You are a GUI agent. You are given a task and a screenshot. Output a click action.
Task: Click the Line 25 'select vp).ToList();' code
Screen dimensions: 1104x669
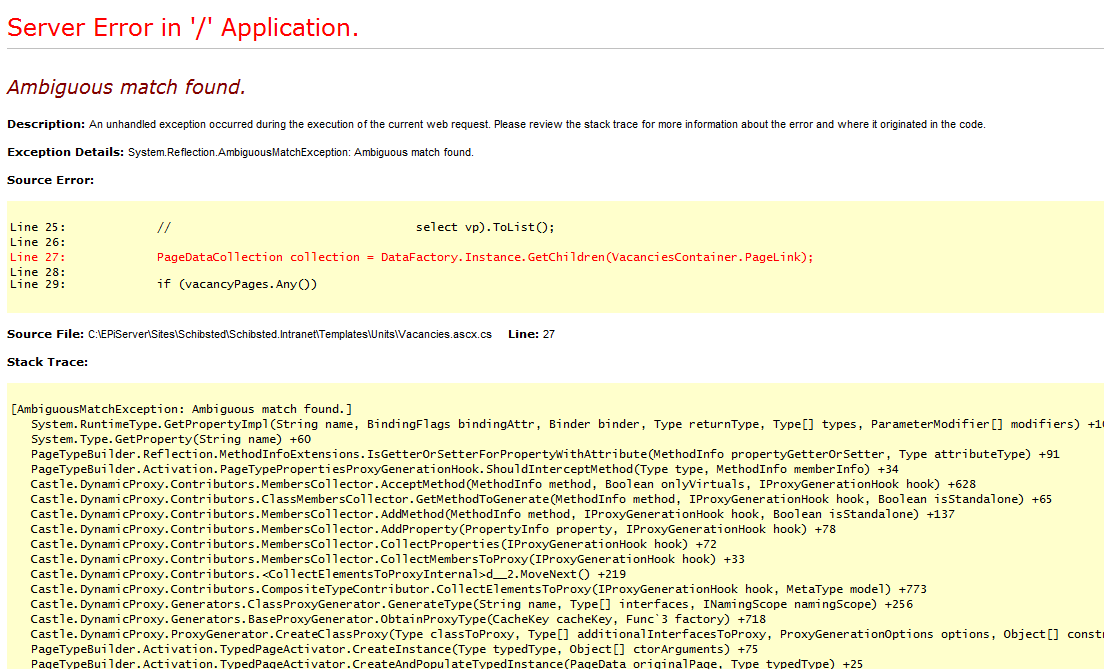[484, 227]
